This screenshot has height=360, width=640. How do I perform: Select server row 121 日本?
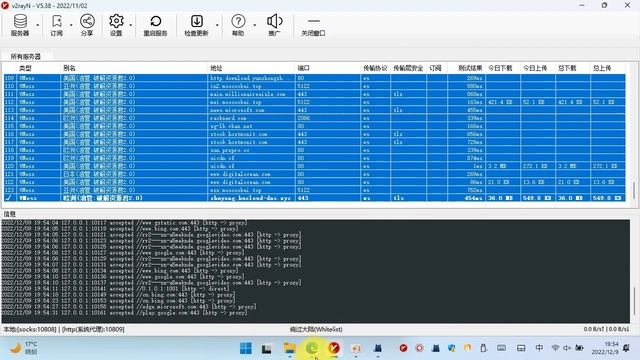coord(314,174)
